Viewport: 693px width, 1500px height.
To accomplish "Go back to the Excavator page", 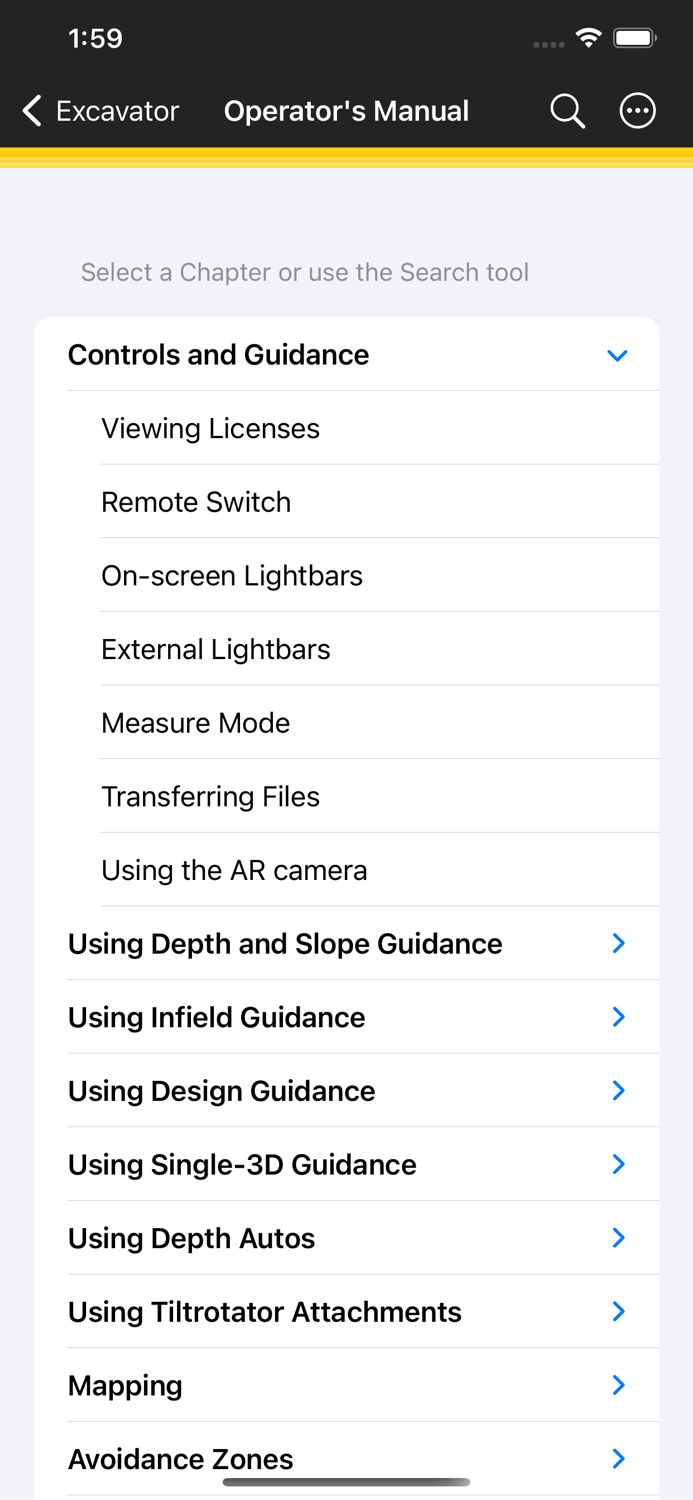I will pyautogui.click(x=101, y=111).
